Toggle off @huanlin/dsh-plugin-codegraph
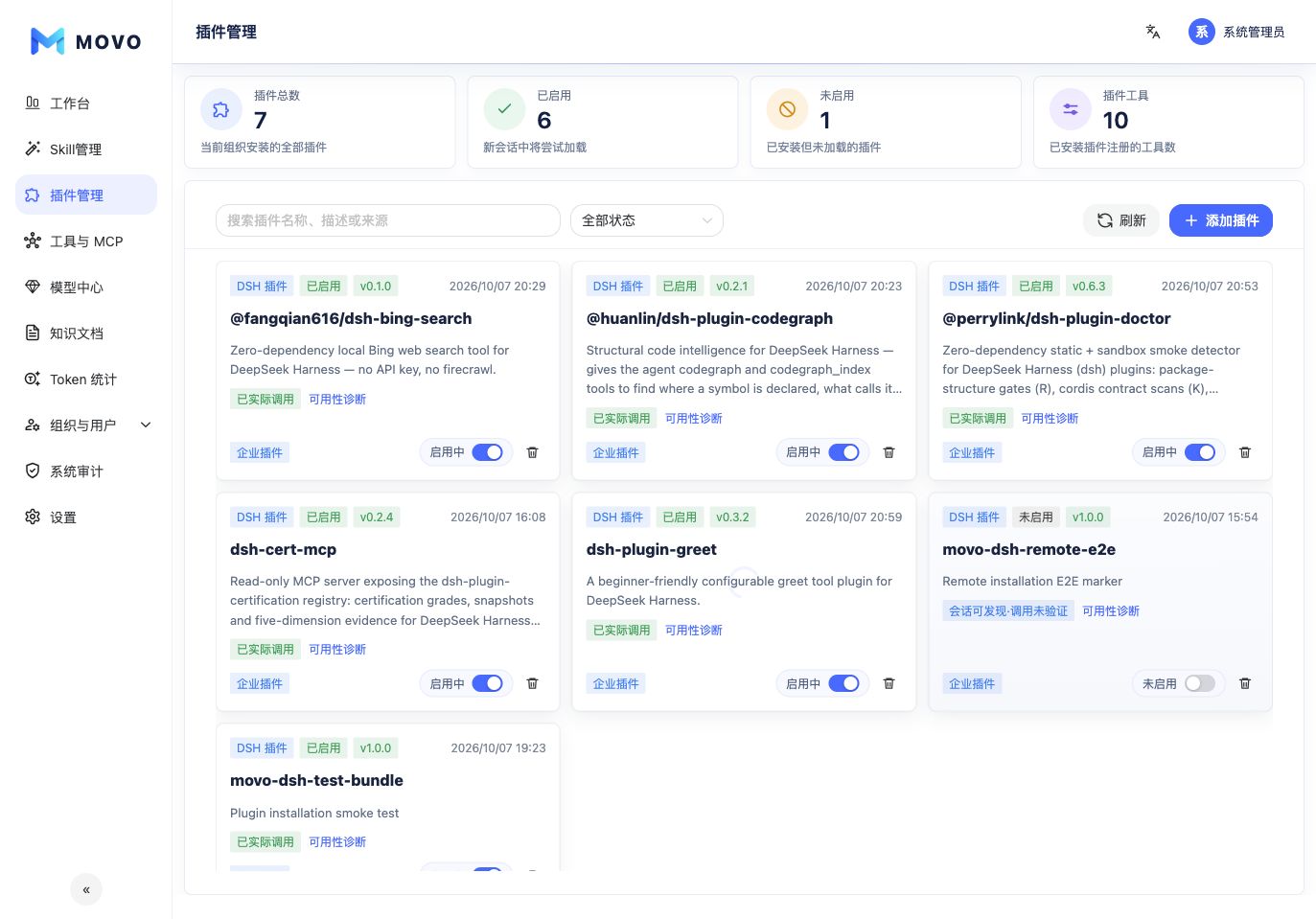 click(x=843, y=452)
